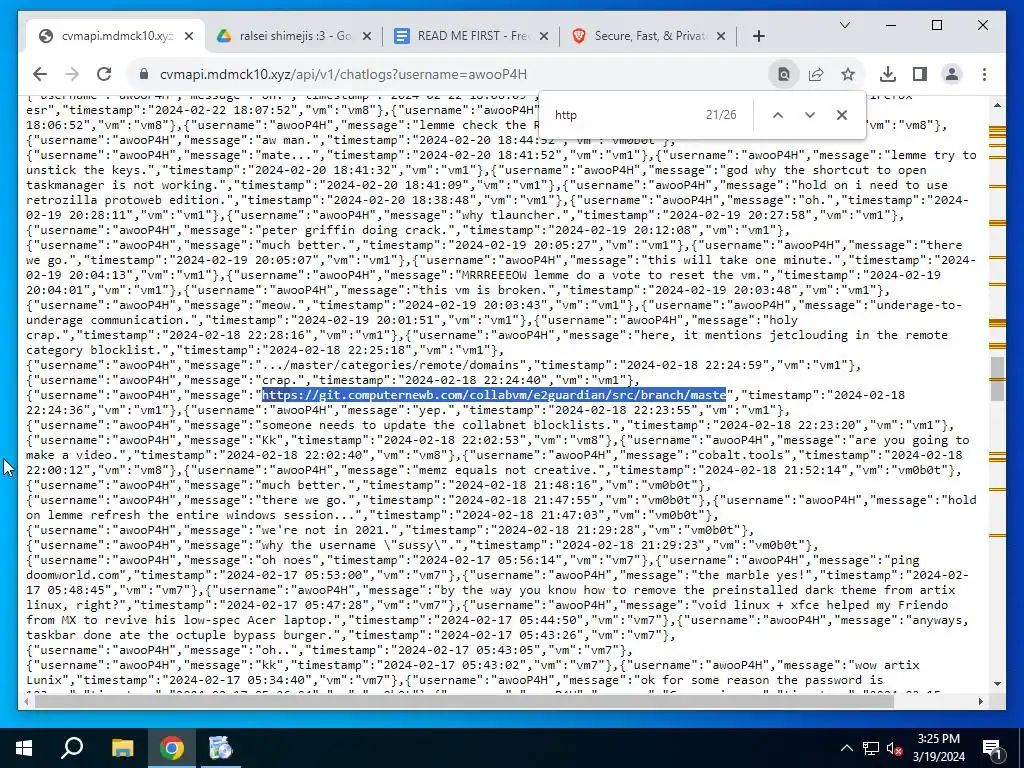Open the muted volume tray icon
The width and height of the screenshot is (1024, 768).
[x=895, y=748]
